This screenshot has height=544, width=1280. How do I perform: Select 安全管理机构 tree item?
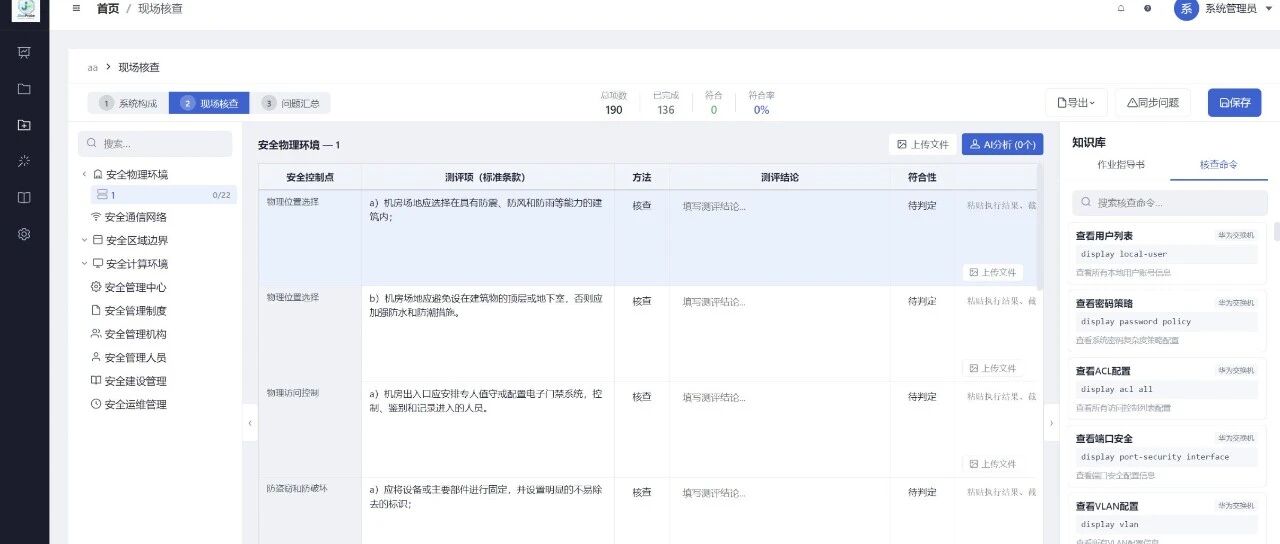(x=135, y=334)
